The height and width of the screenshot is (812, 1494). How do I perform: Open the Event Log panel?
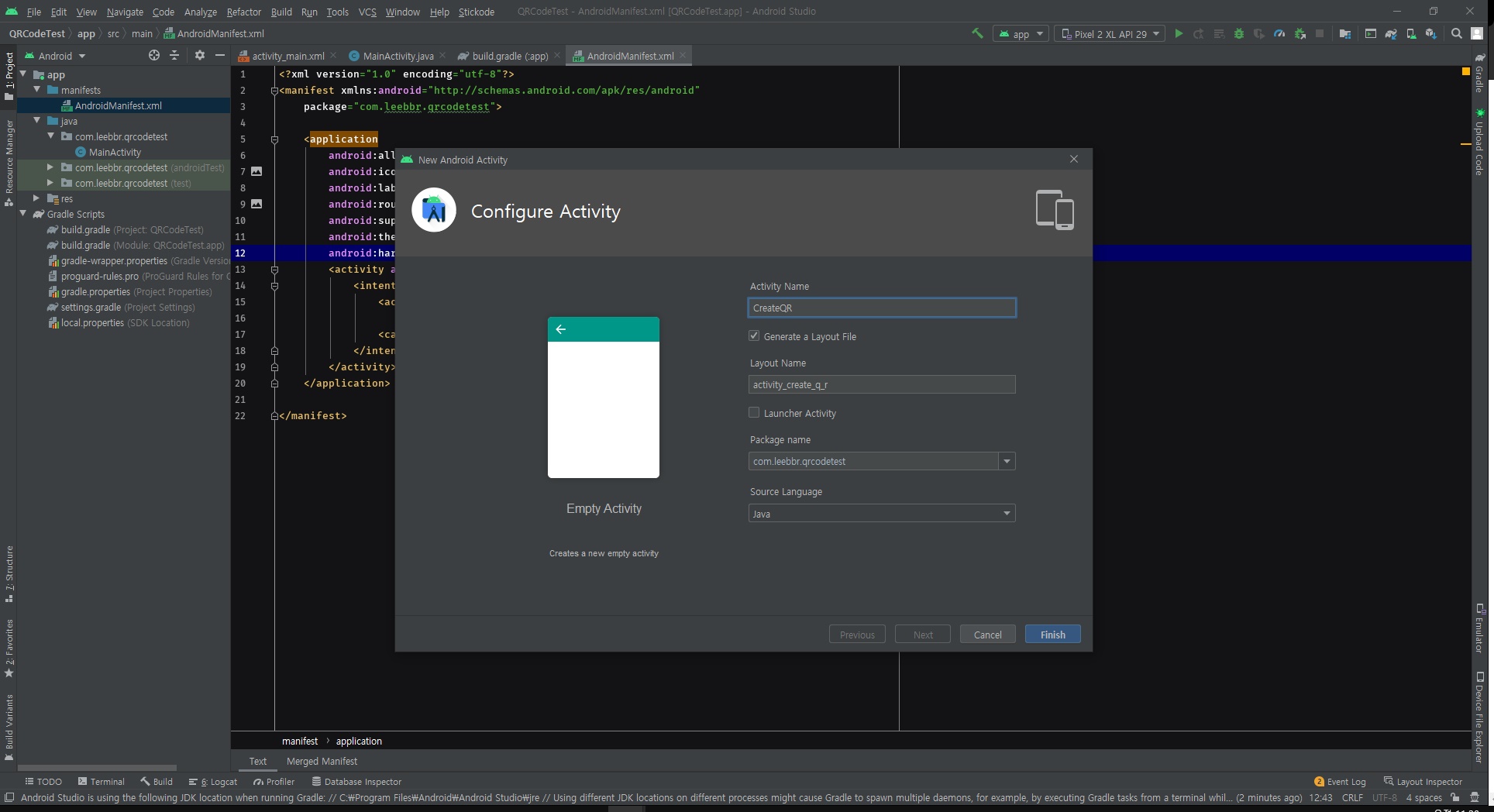pyautogui.click(x=1341, y=781)
